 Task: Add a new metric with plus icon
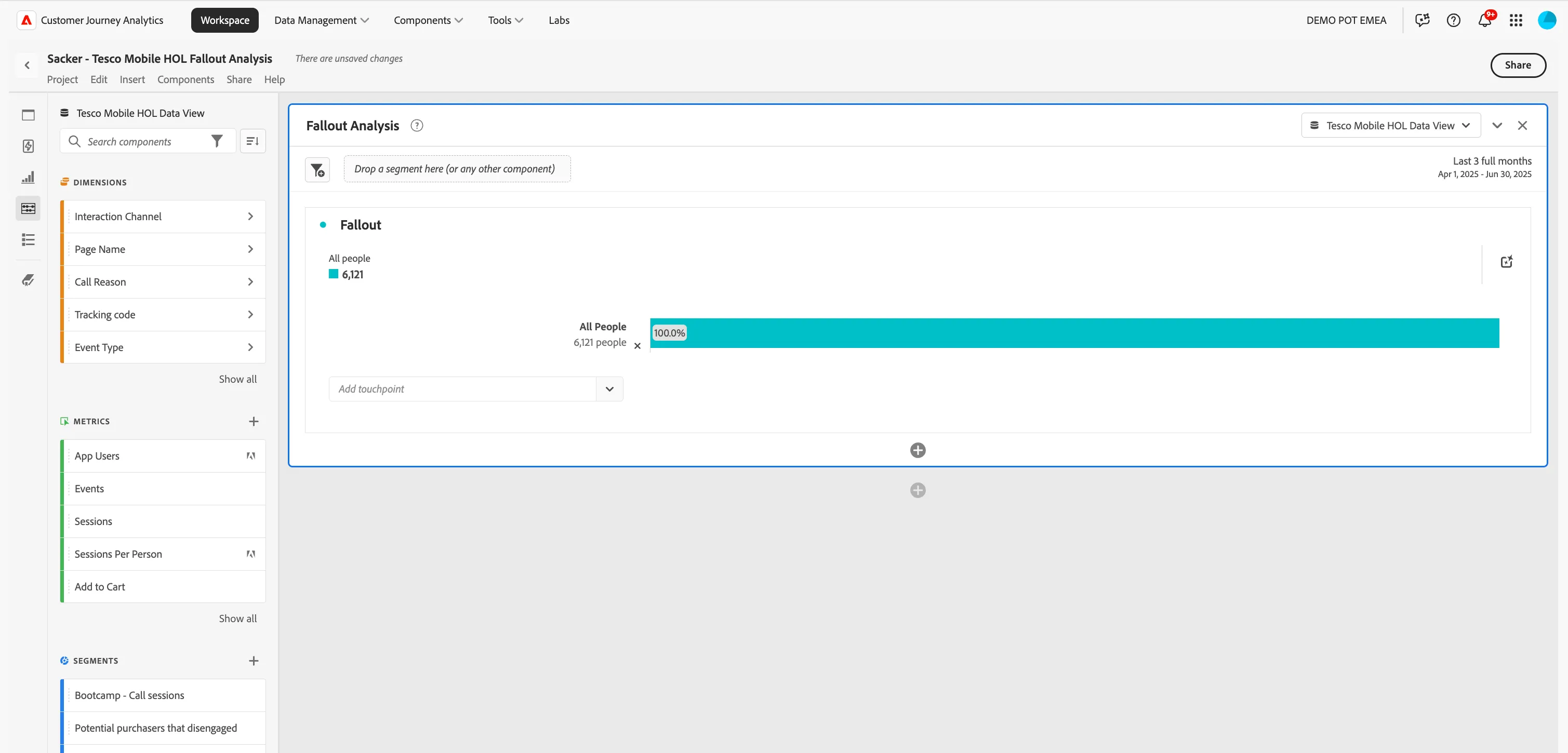[254, 421]
